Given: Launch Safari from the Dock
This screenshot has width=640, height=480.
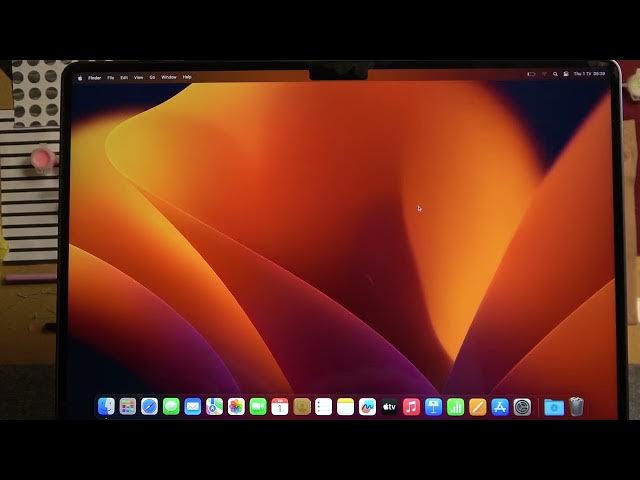Looking at the screenshot, I should tap(149, 407).
